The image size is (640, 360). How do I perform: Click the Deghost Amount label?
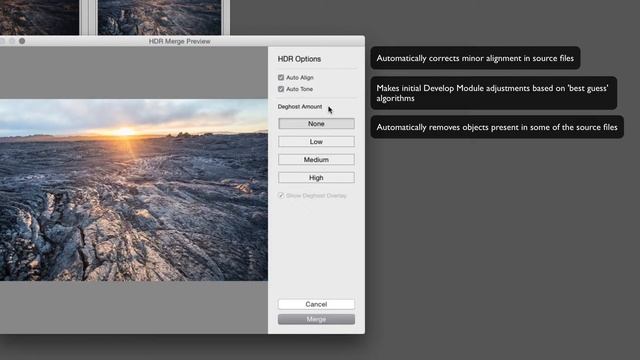pos(300,107)
